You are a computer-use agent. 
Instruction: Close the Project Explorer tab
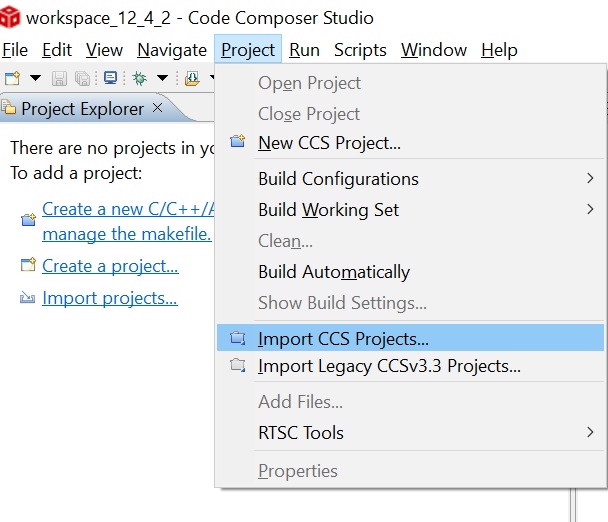[157, 108]
